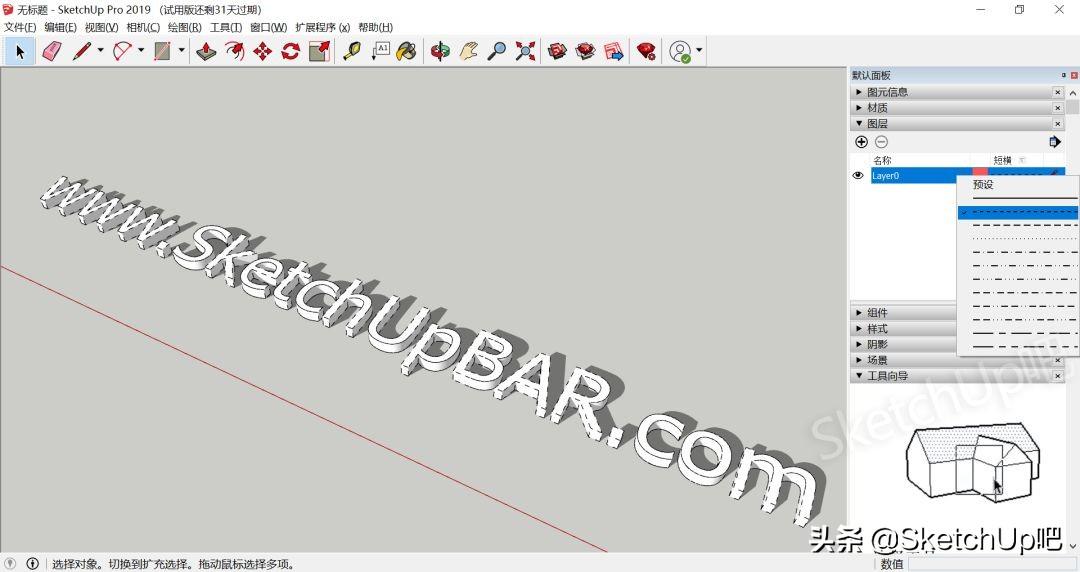The height and width of the screenshot is (572, 1080).
Task: Click the Layer0 red color swatch
Action: pyautogui.click(x=979, y=175)
